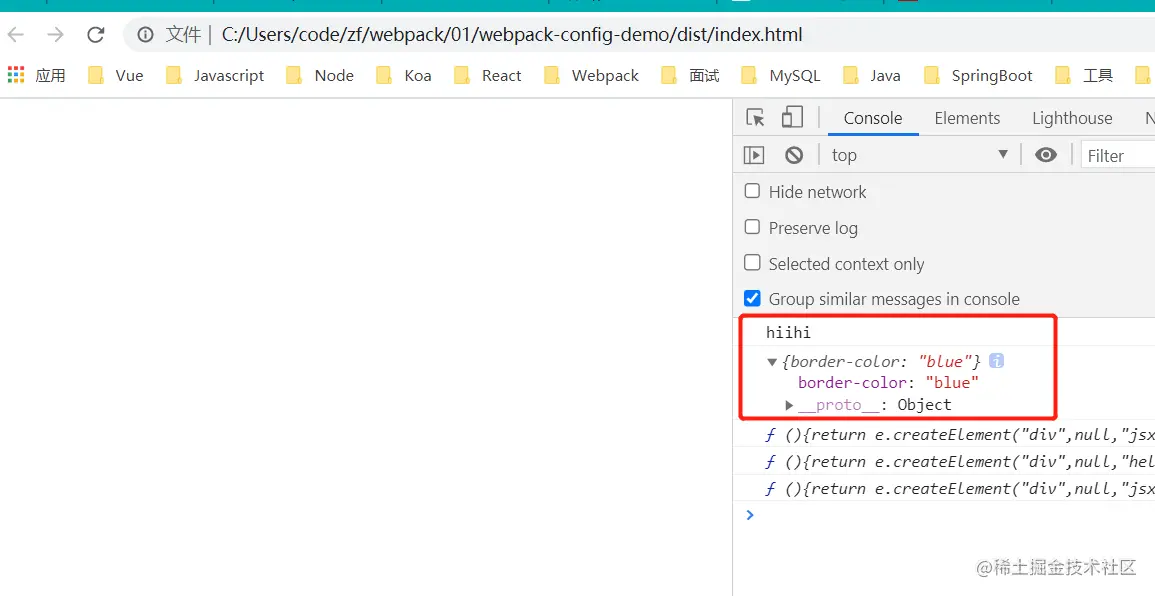
Task: Show the console sidebar panel
Action: [754, 155]
